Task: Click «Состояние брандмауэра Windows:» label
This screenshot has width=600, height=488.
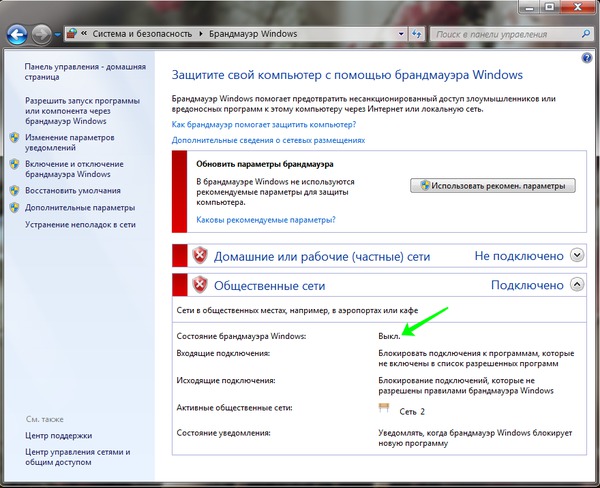Action: (x=241, y=336)
